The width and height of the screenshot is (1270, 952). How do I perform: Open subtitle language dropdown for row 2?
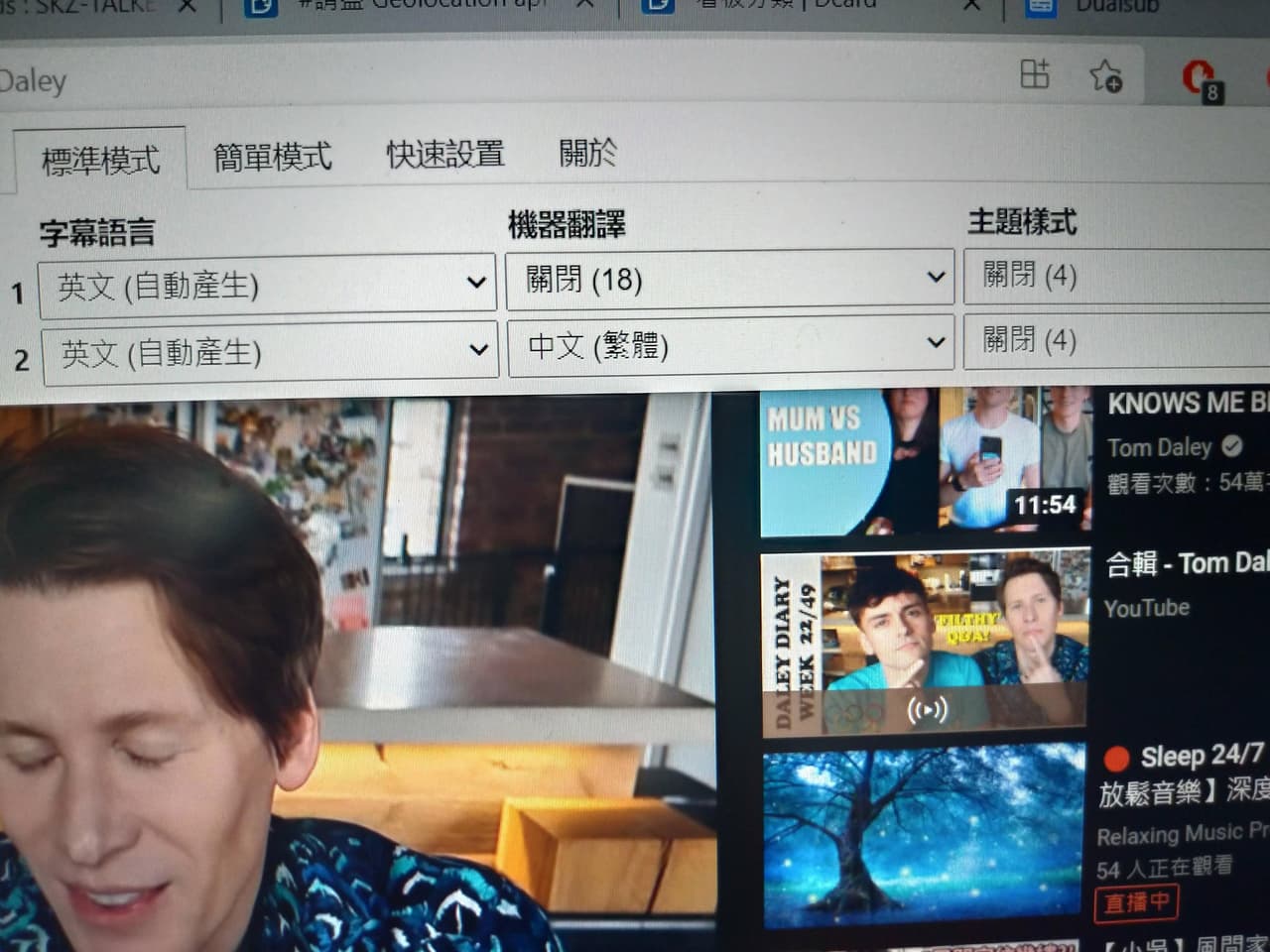(268, 352)
